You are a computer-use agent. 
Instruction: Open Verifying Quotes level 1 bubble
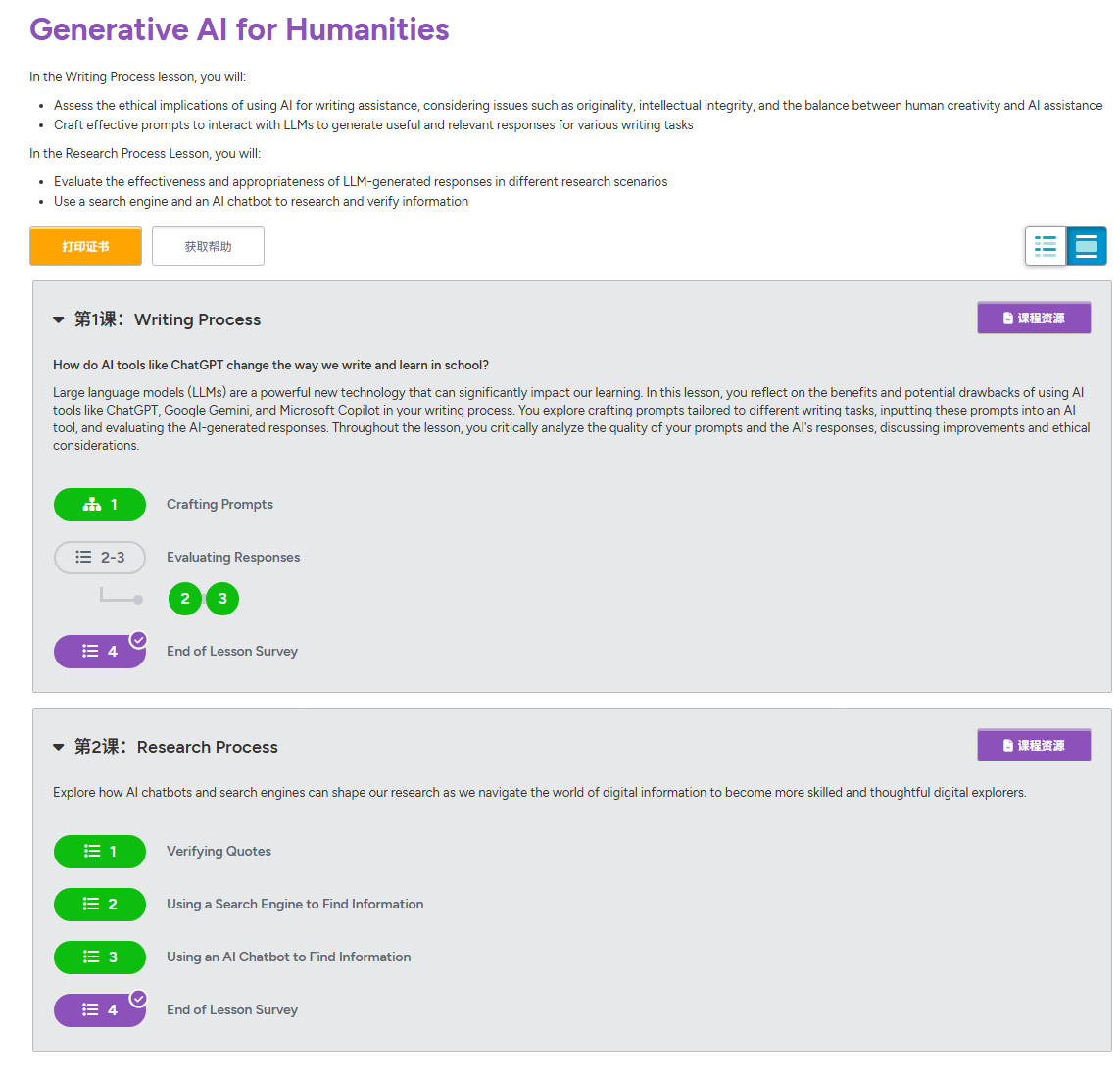coord(100,852)
